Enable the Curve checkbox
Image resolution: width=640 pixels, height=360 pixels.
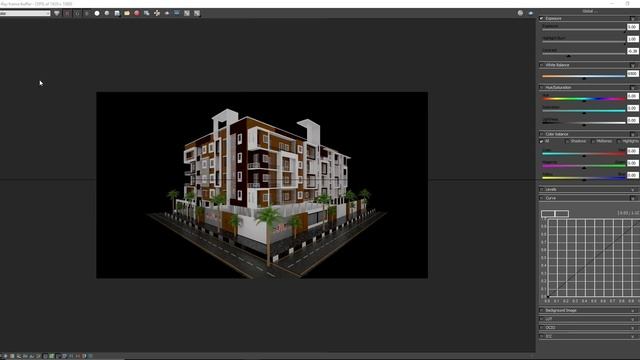(542, 198)
